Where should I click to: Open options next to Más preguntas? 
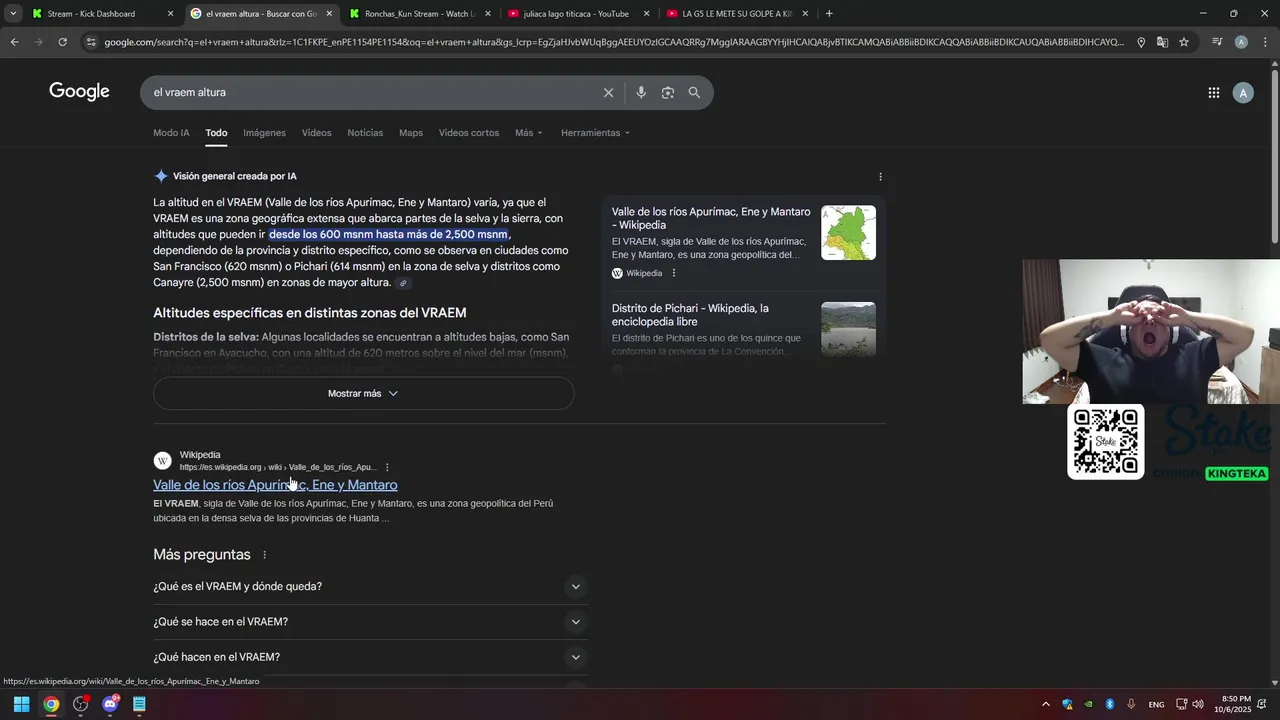tap(265, 555)
